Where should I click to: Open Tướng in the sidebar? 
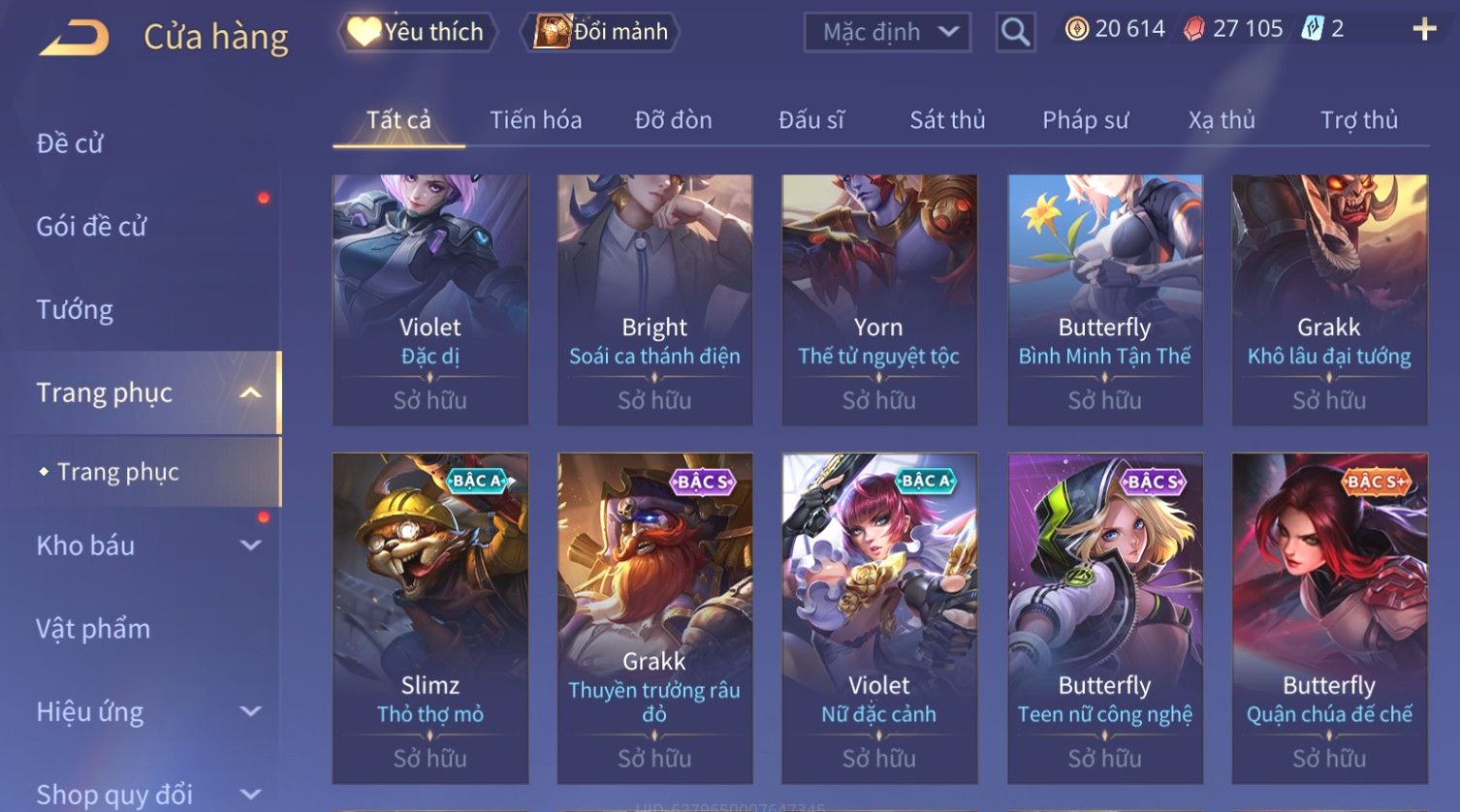coord(75,310)
